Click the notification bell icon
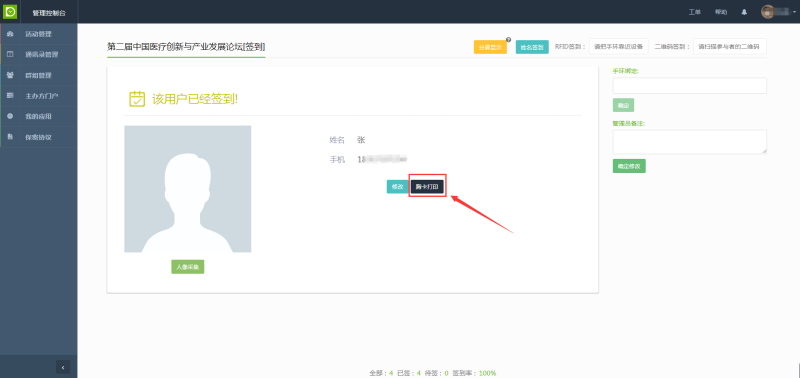Viewport: 800px width, 378px height. tap(744, 12)
